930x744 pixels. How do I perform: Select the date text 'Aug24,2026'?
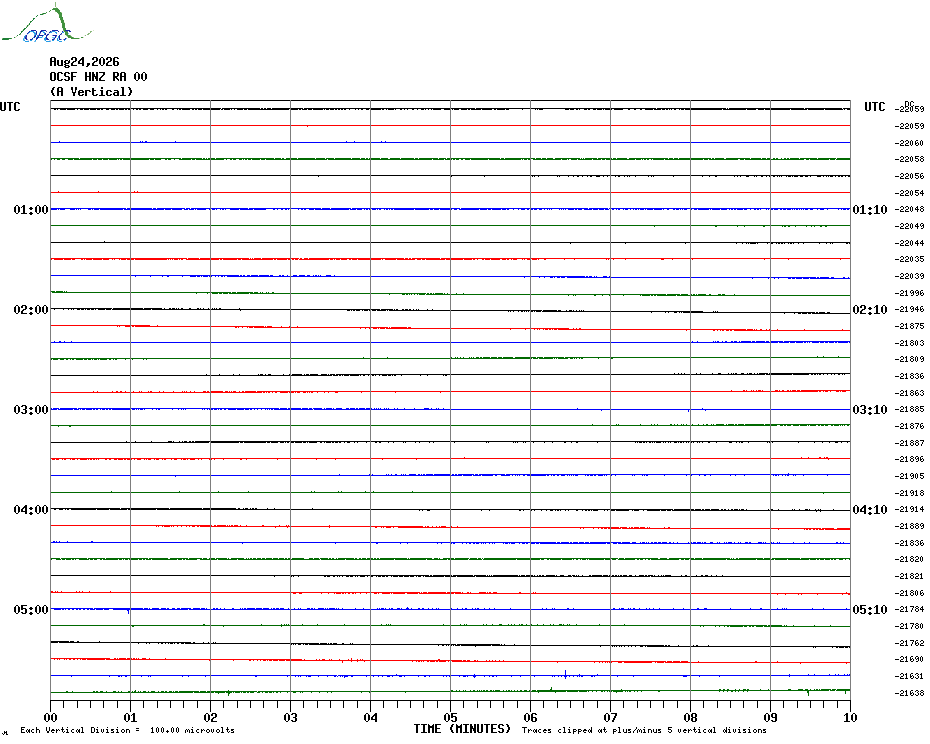click(x=84, y=62)
